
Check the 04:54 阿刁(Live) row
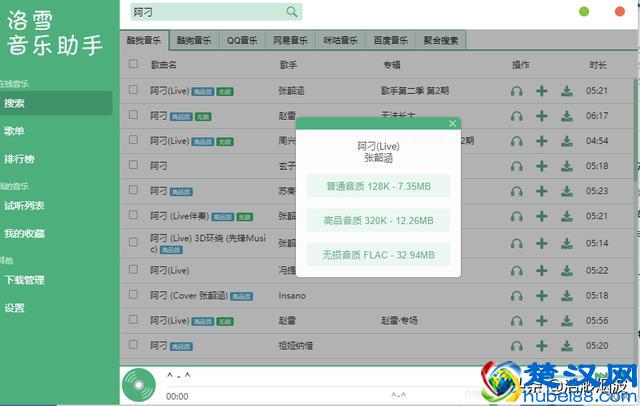pyautogui.click(x=133, y=140)
